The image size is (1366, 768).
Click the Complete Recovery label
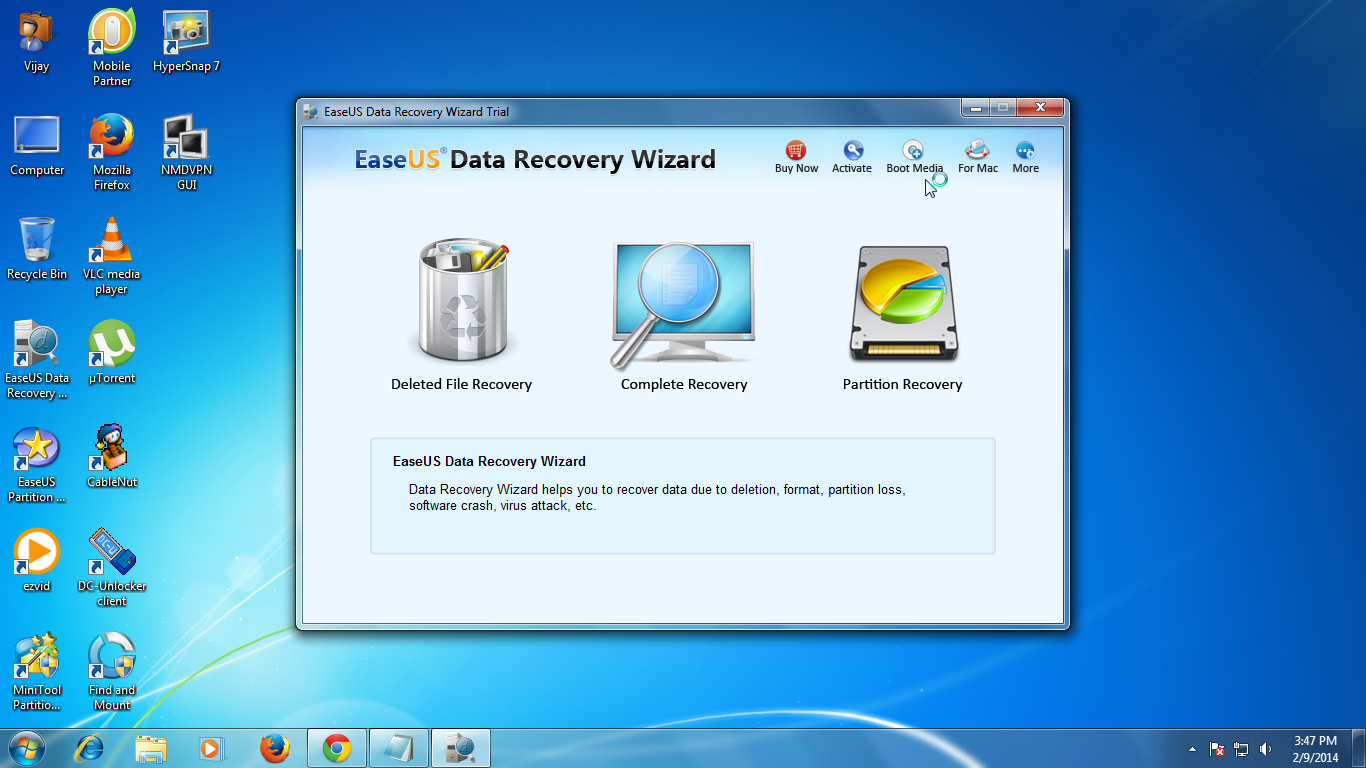(684, 384)
